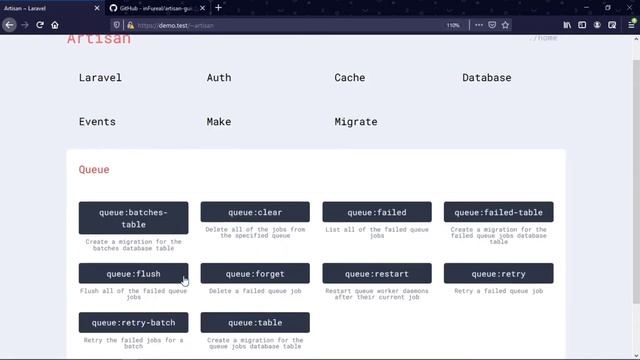
Task: Click the padlock site security icon
Action: coord(130,25)
